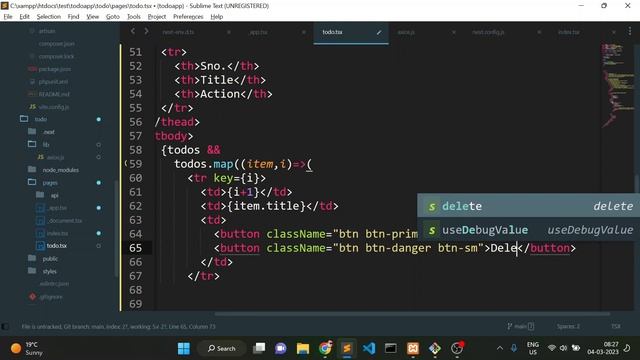Open _document.tsx in the sidebar
The image size is (640, 360).
pos(65,220)
